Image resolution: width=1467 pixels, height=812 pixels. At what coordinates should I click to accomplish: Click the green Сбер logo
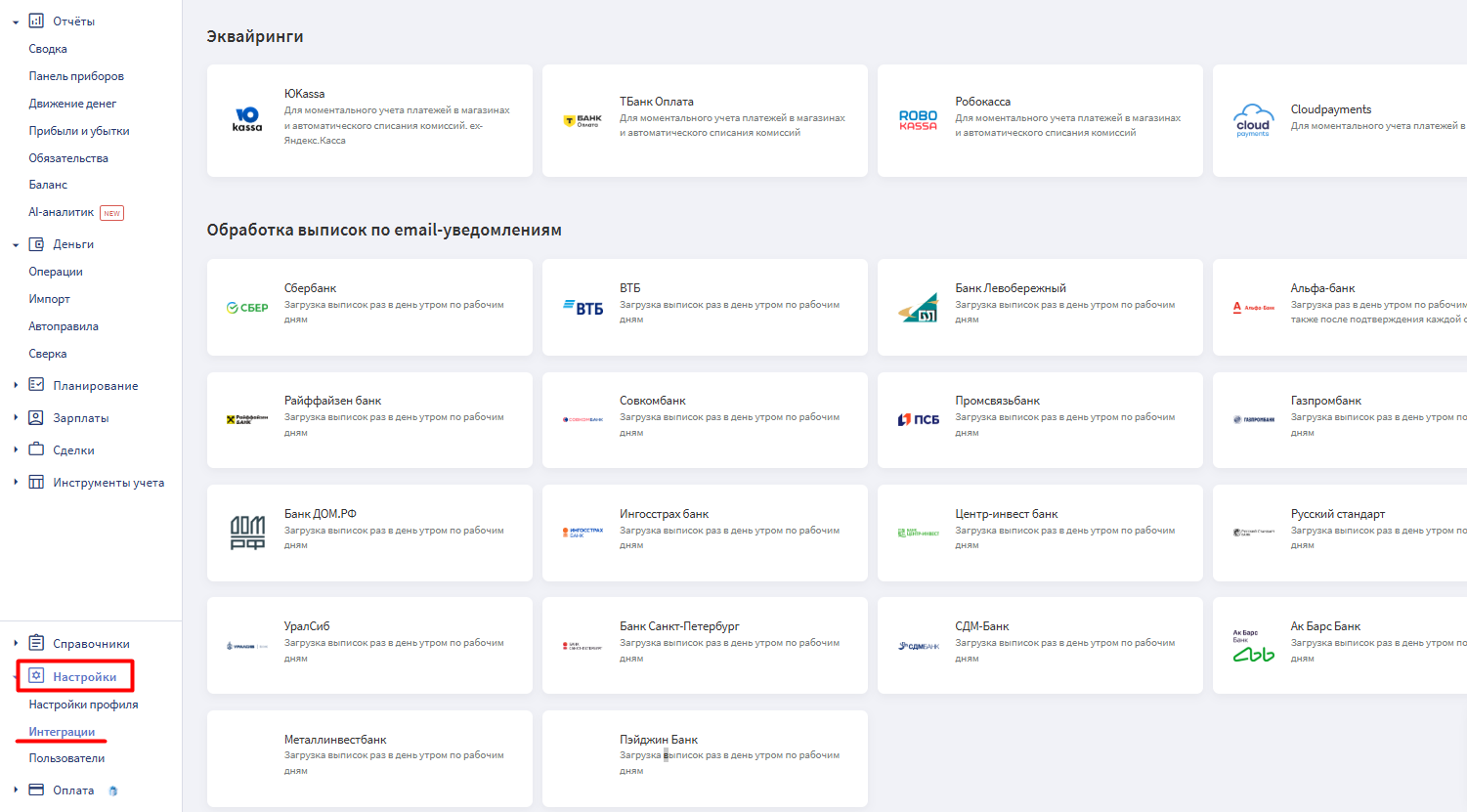pos(247,308)
